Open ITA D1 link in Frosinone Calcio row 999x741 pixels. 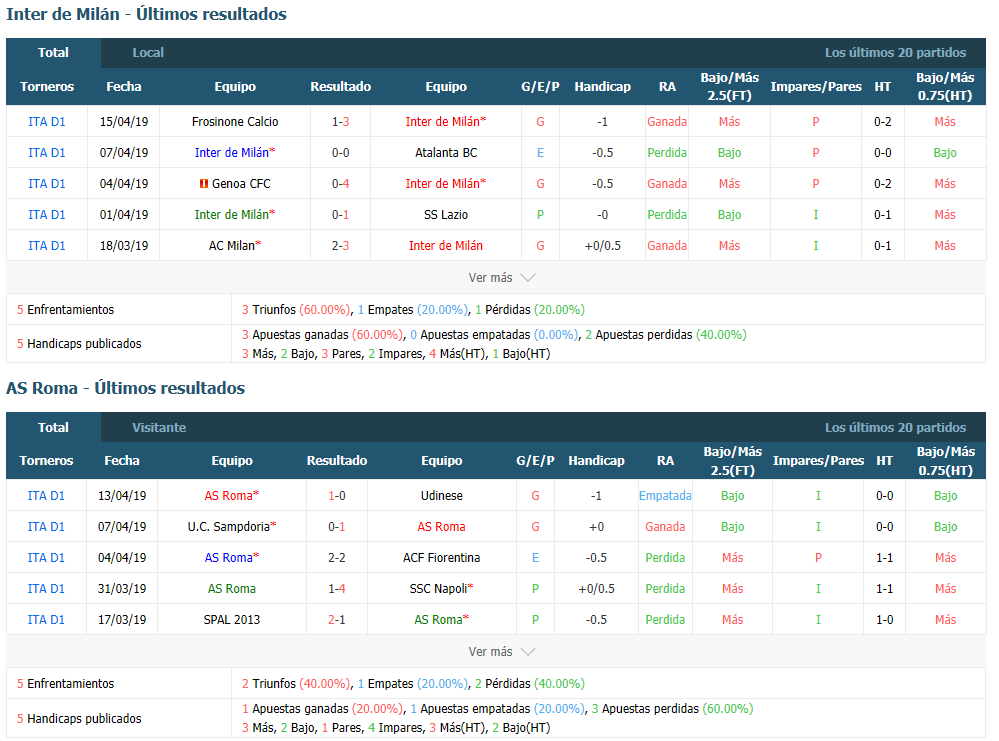pos(47,122)
